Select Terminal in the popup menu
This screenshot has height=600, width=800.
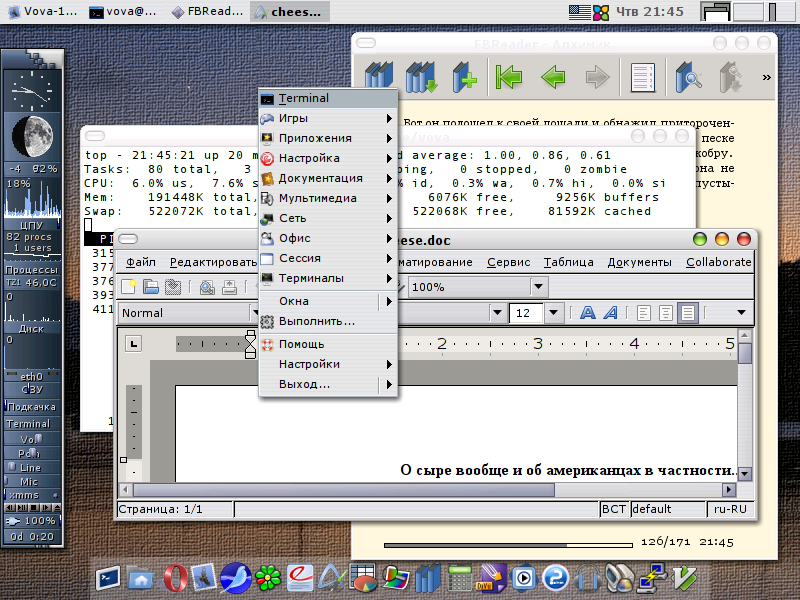click(x=303, y=99)
